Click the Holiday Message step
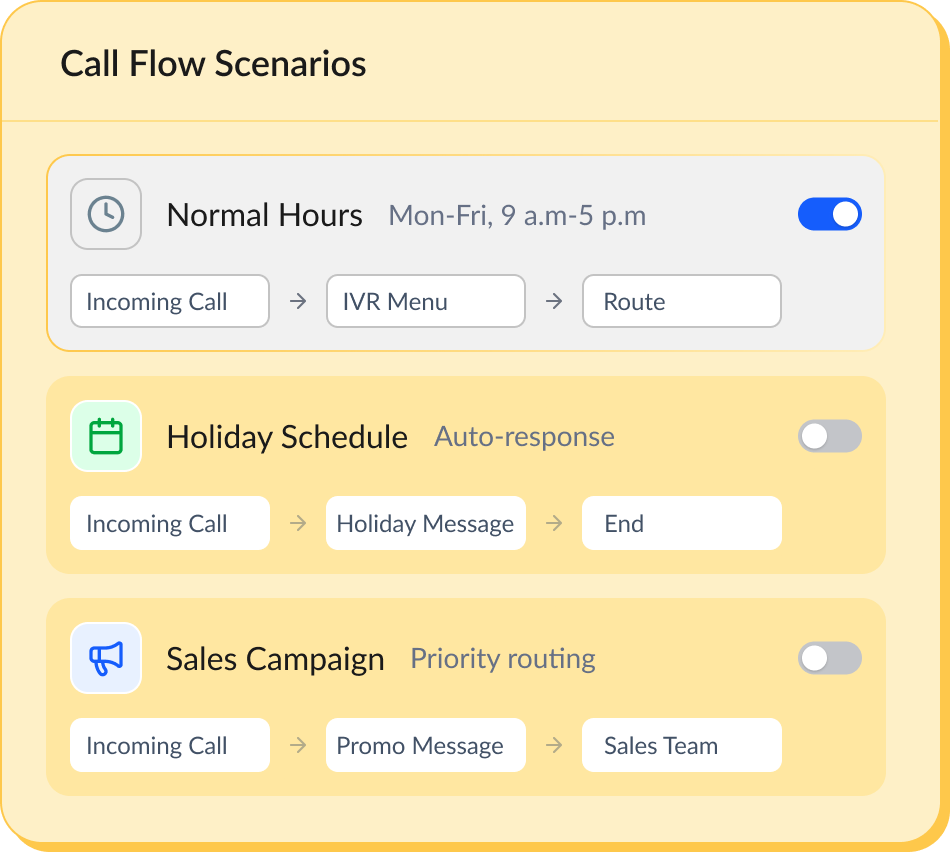 coord(425,523)
